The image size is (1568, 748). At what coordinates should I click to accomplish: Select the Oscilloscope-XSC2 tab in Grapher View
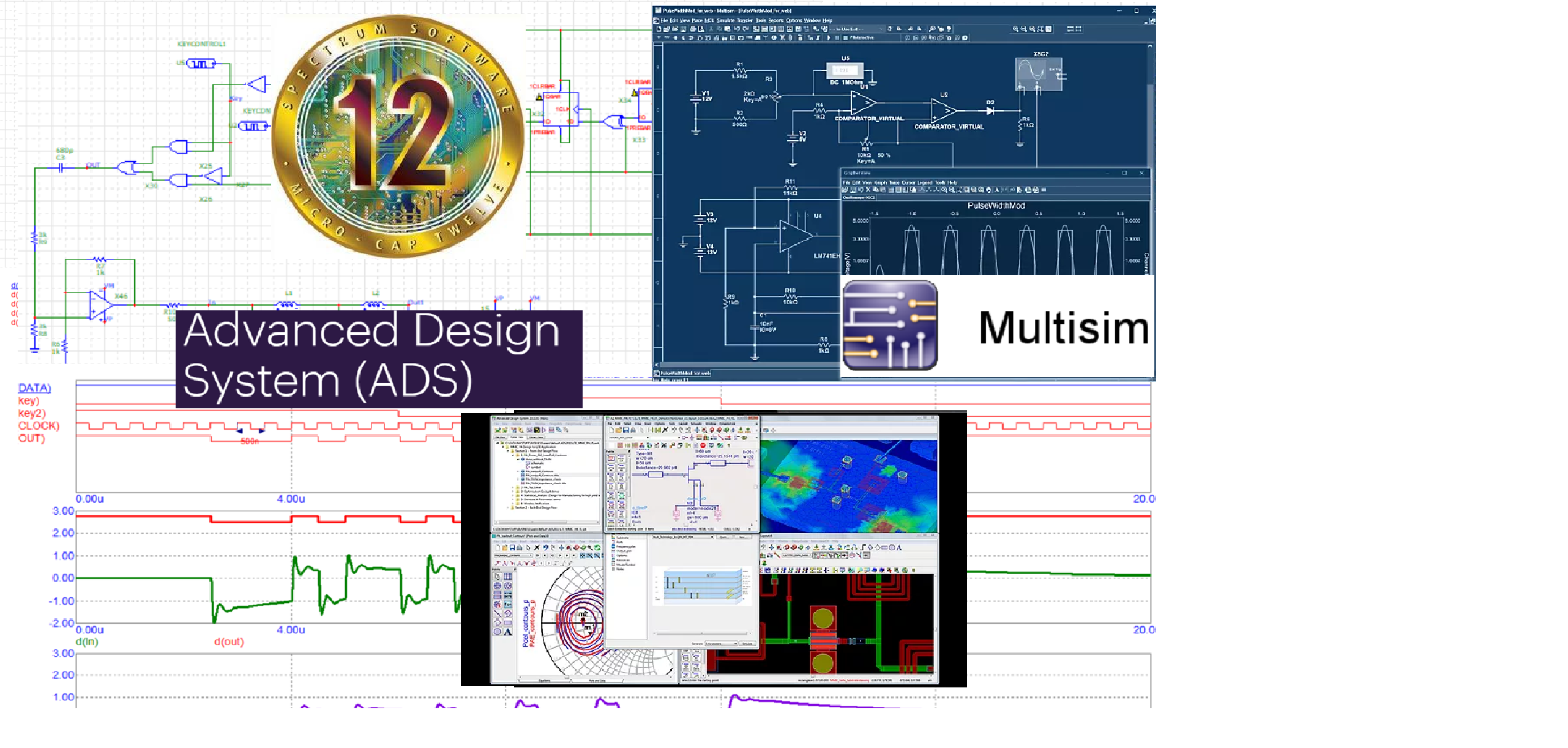pos(859,198)
